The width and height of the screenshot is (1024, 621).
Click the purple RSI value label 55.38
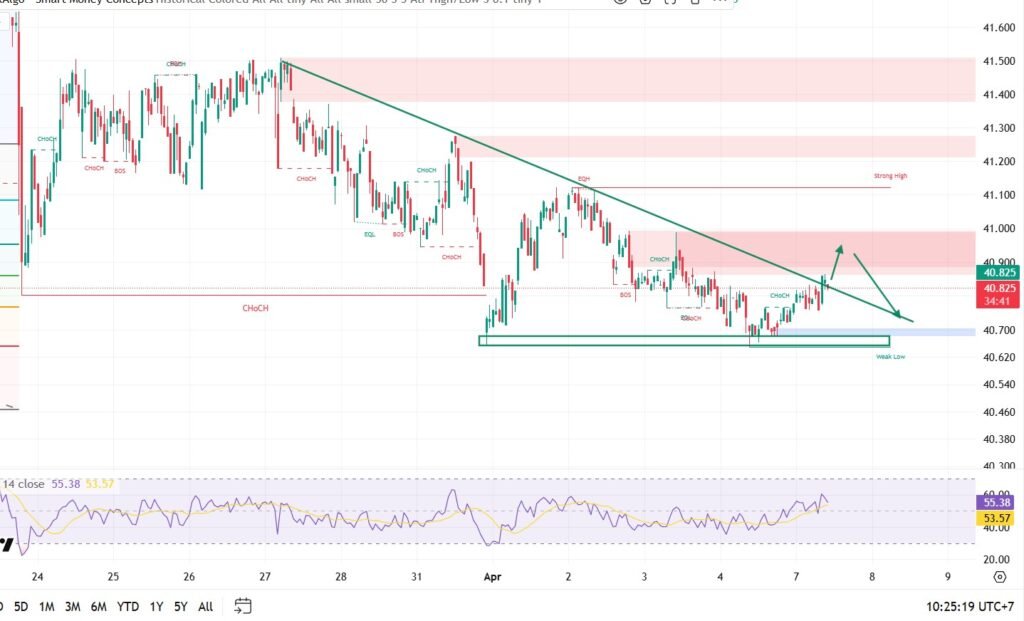click(x=997, y=502)
